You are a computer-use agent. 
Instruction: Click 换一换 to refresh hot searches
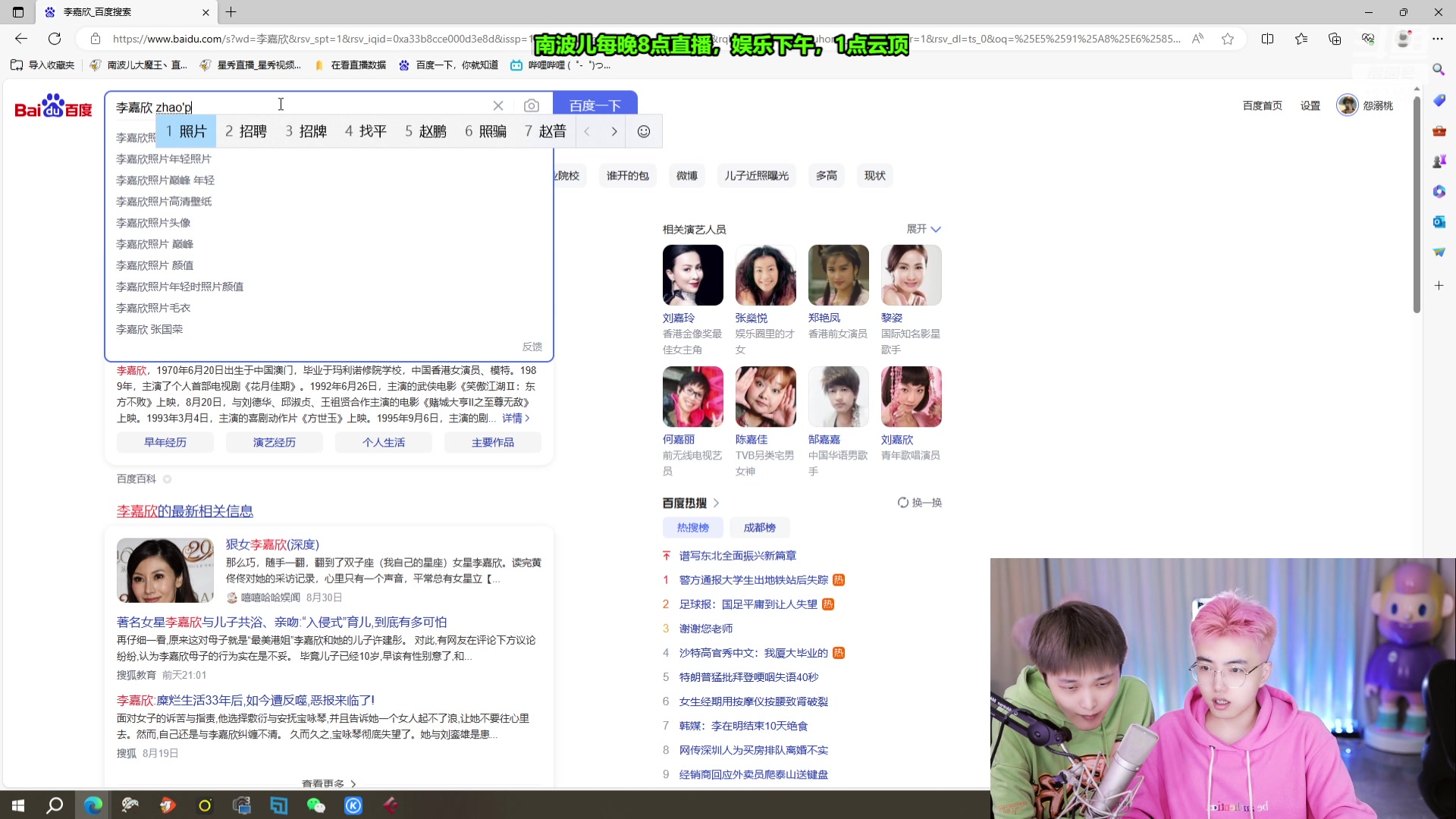tap(920, 503)
